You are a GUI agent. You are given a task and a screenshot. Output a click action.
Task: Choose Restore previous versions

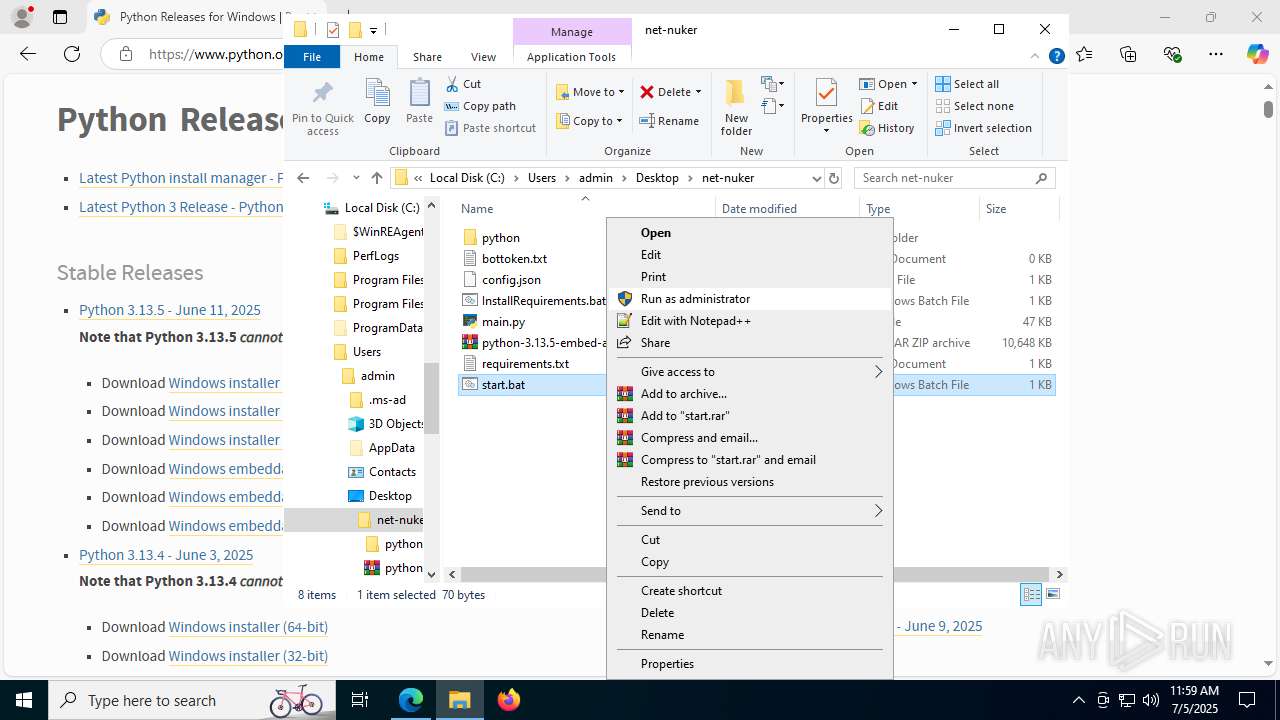(x=750, y=481)
